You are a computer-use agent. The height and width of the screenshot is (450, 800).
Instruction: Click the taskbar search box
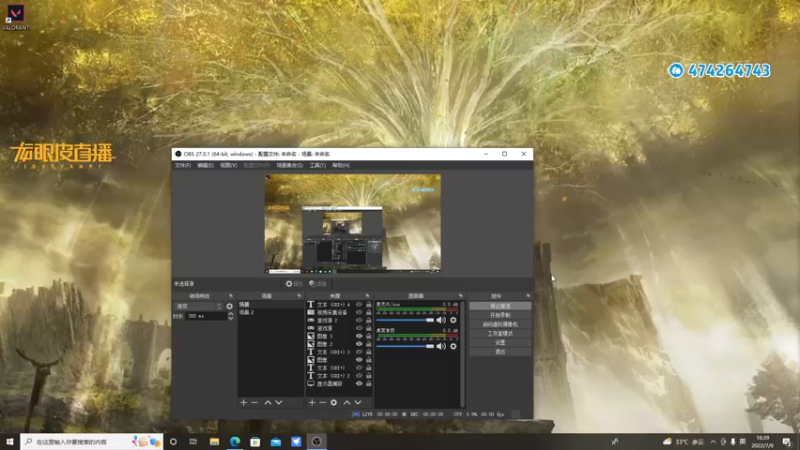click(x=92, y=441)
